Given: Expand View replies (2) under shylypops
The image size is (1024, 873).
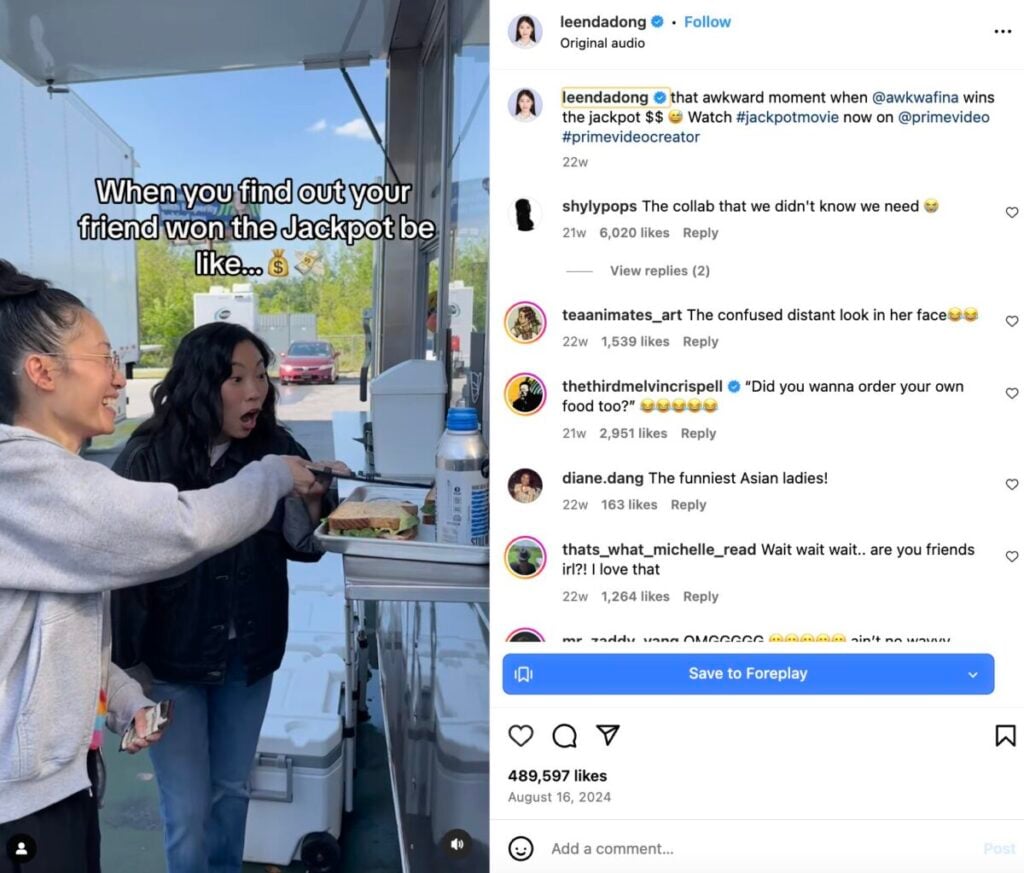Looking at the screenshot, I should [x=660, y=270].
